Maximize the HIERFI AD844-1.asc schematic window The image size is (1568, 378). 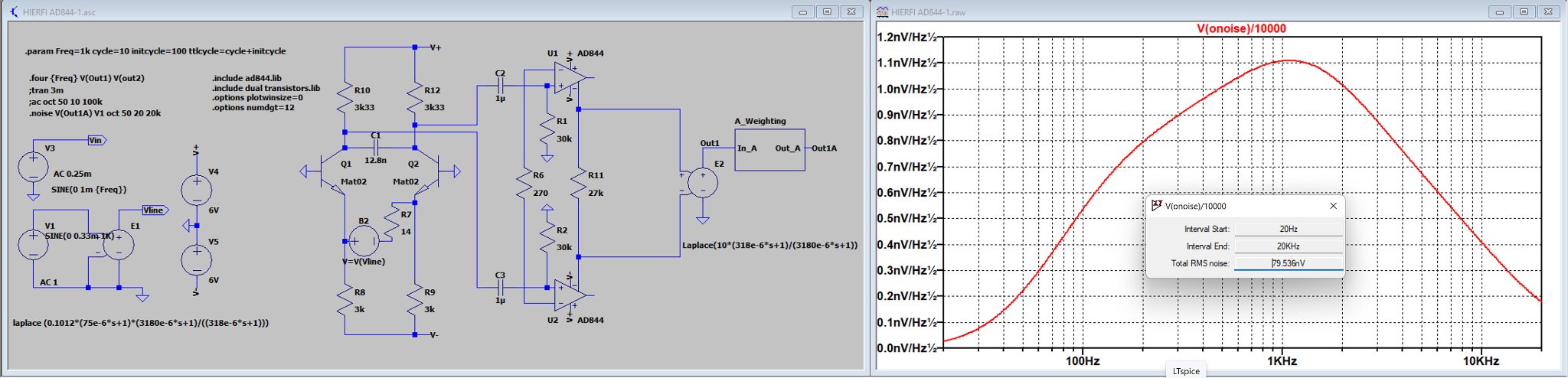[827, 11]
